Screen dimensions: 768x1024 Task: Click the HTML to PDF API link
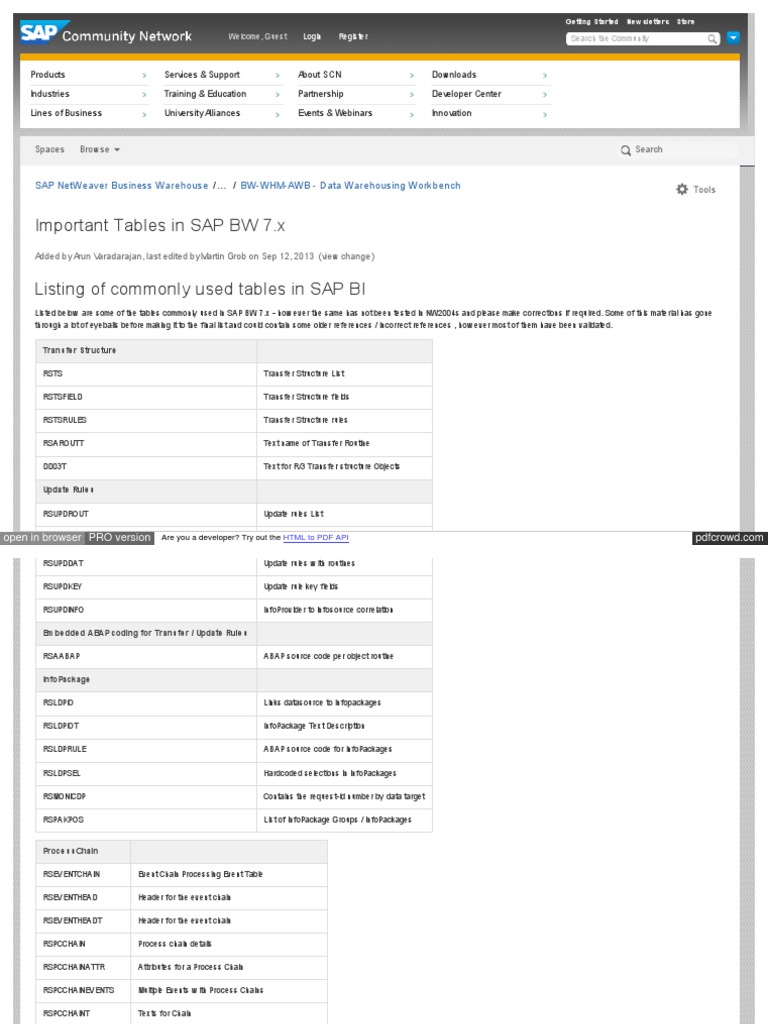tap(316, 538)
